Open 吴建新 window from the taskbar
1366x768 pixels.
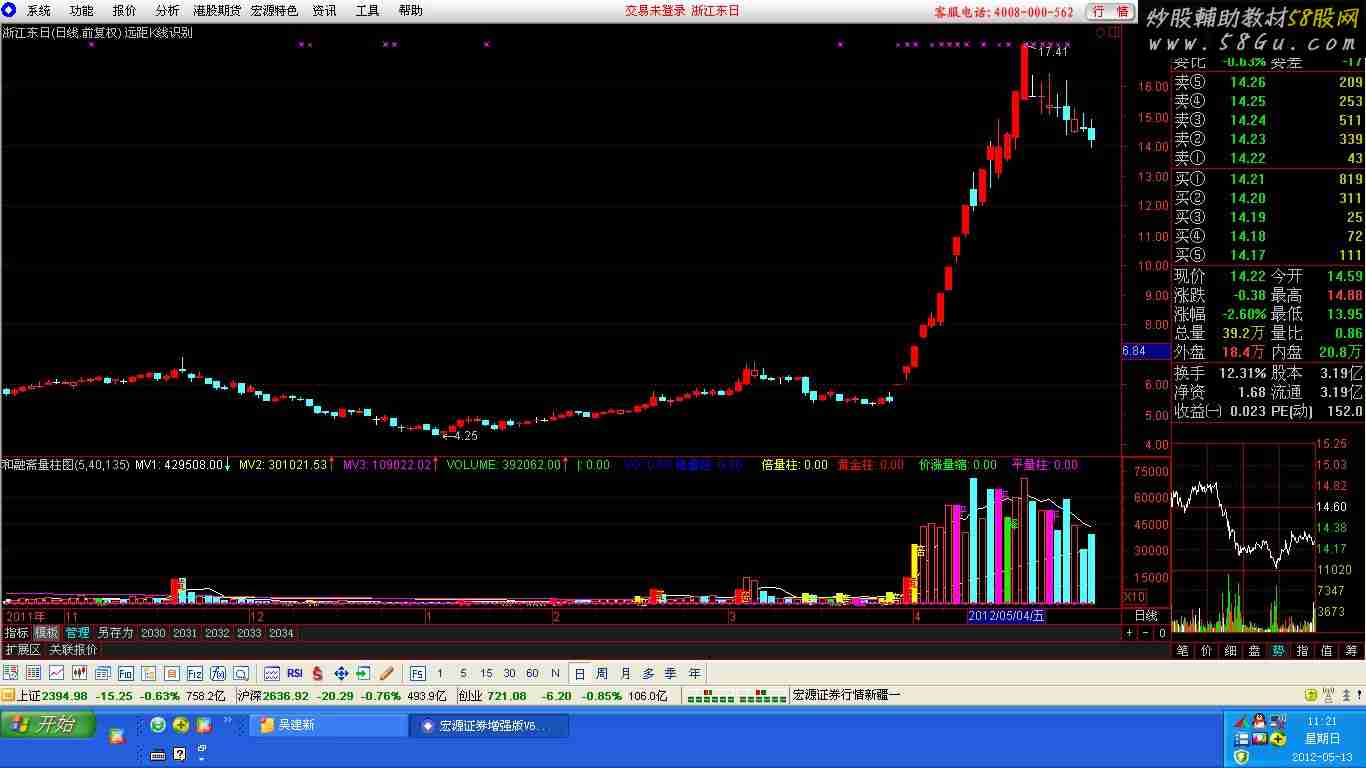pos(329,725)
